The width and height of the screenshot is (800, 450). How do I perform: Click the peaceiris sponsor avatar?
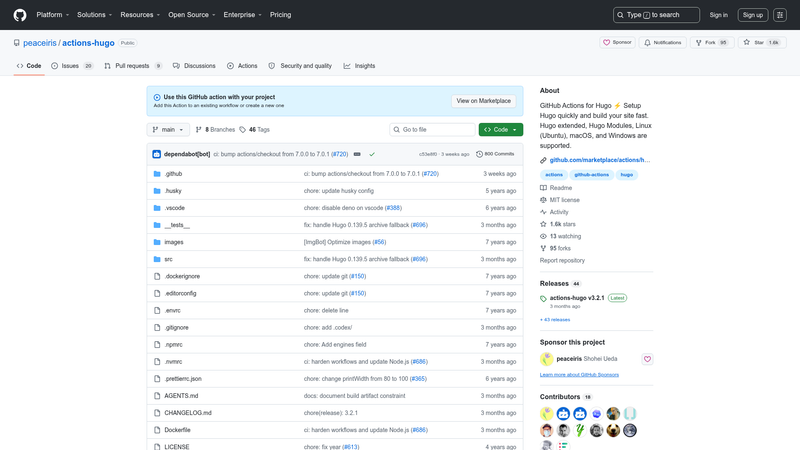(x=546, y=359)
